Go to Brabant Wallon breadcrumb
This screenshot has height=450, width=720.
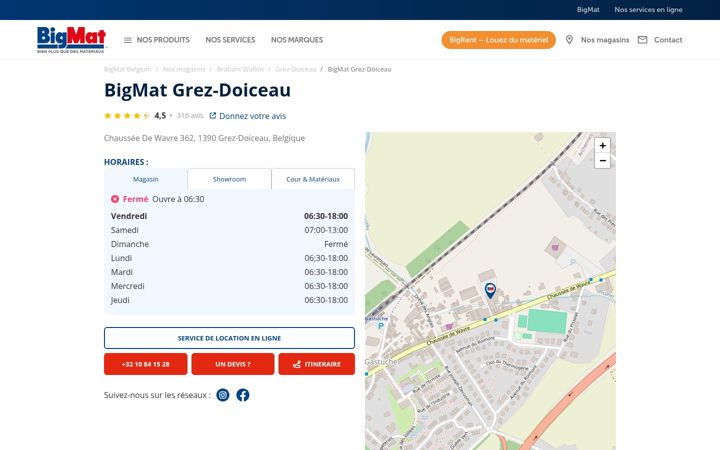(240, 69)
